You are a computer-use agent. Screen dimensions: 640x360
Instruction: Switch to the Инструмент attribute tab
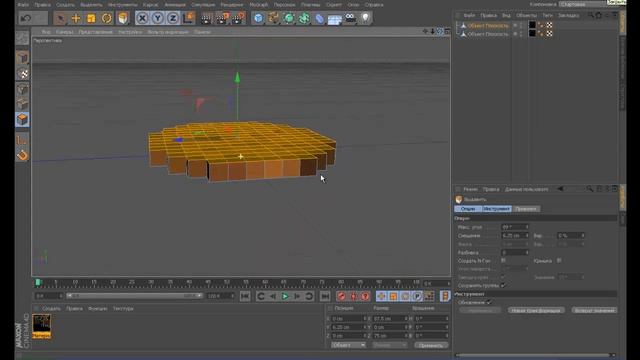(x=496, y=209)
